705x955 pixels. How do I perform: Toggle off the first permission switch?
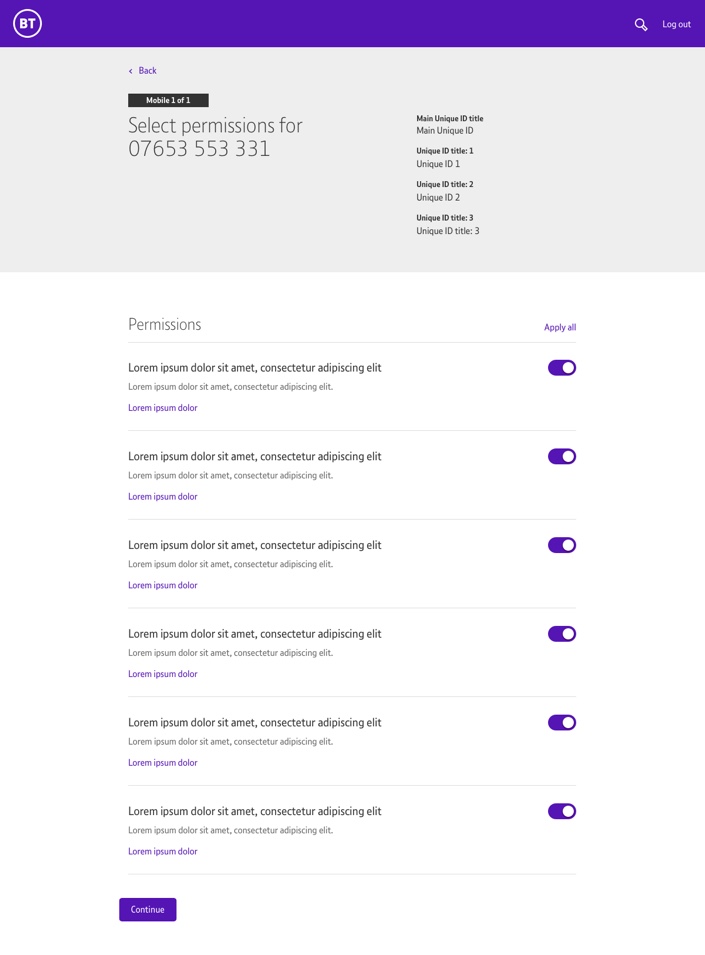pos(562,368)
